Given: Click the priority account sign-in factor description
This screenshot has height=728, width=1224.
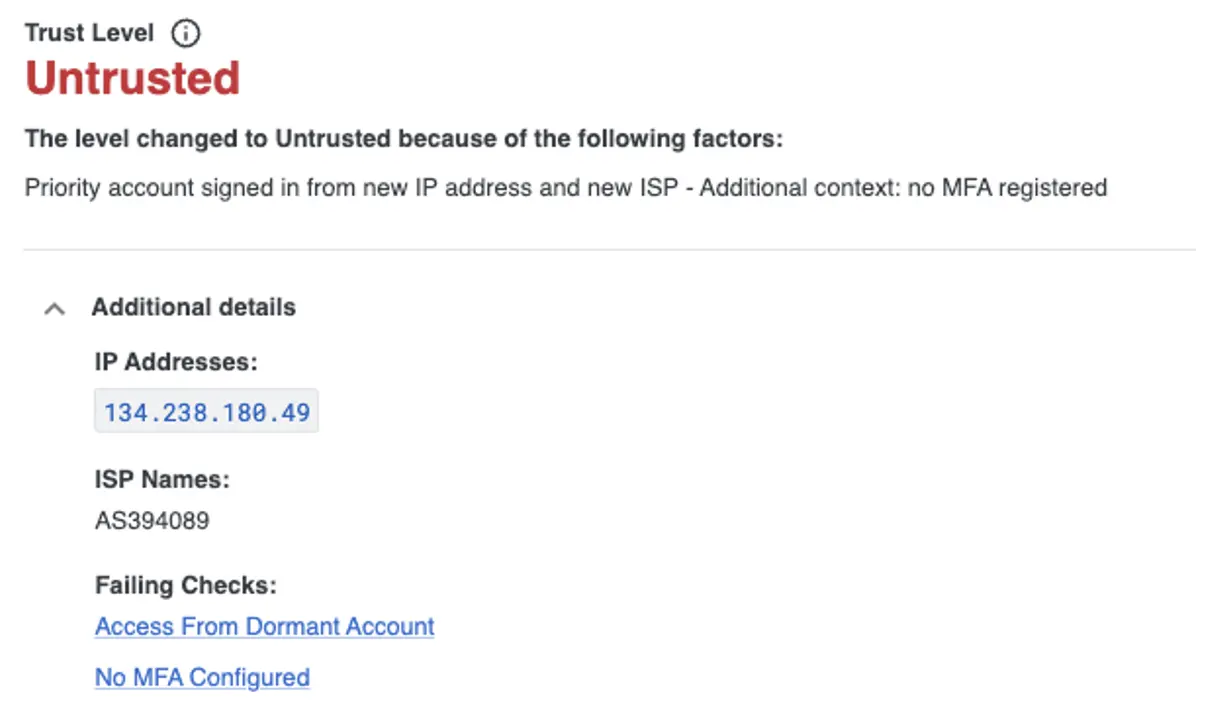Looking at the screenshot, I should 566,187.
